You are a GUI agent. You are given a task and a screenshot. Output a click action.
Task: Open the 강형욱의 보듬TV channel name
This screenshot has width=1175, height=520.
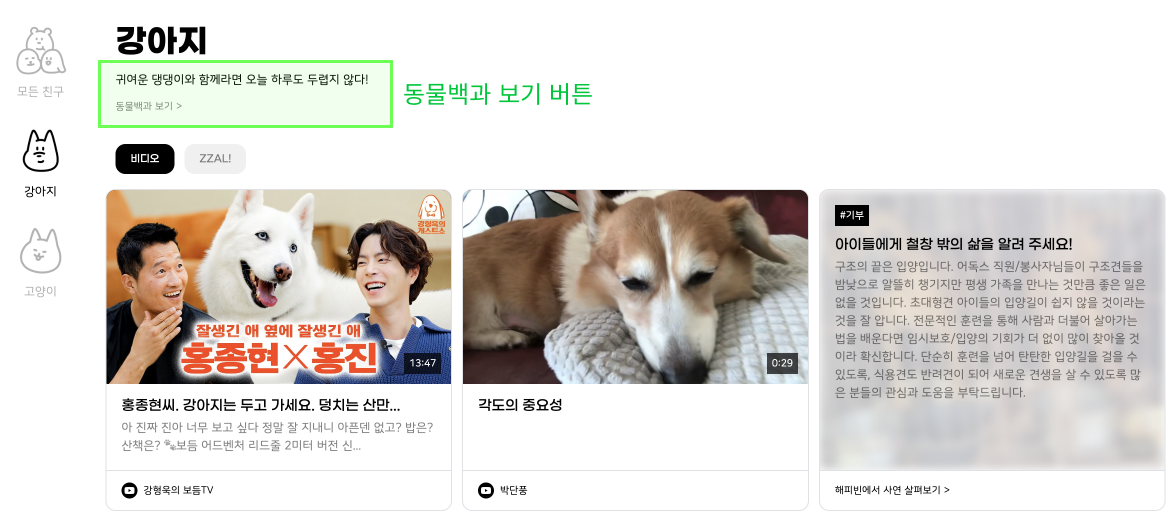click(x=178, y=490)
